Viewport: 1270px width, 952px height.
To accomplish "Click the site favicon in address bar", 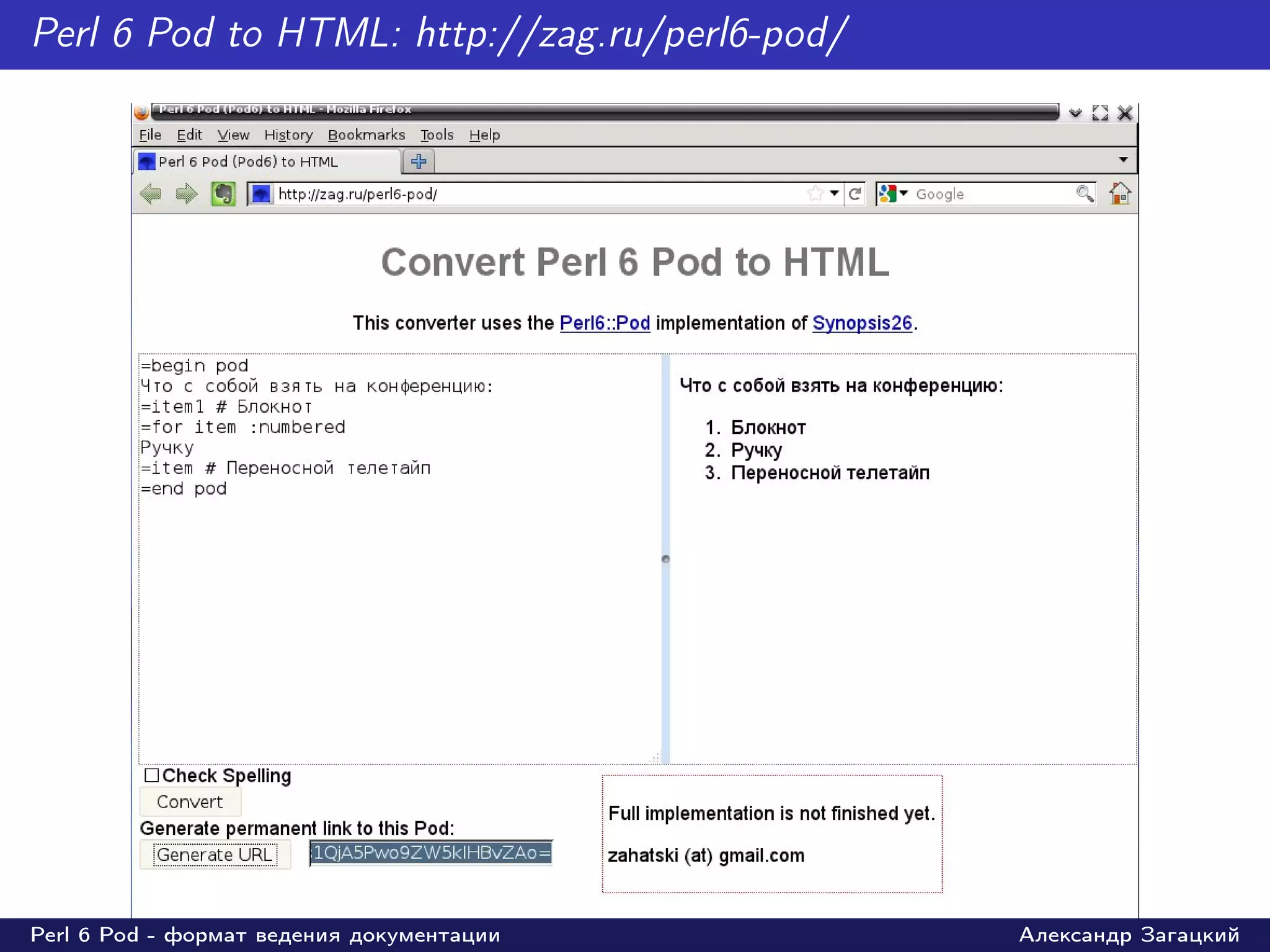I will (x=261, y=194).
